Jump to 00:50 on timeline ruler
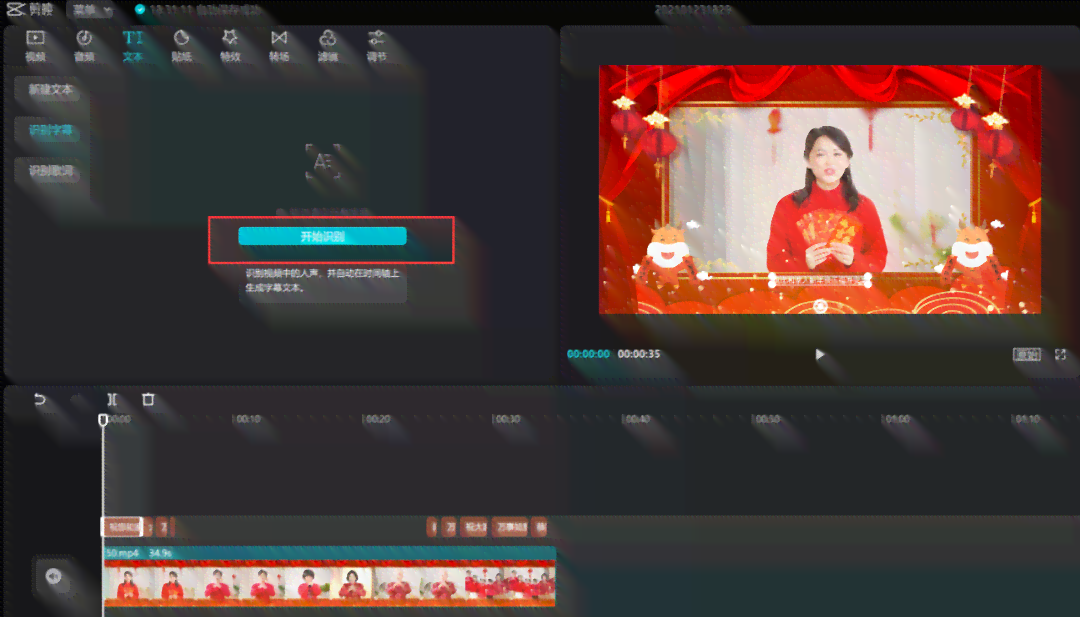The image size is (1080, 617). [x=767, y=419]
